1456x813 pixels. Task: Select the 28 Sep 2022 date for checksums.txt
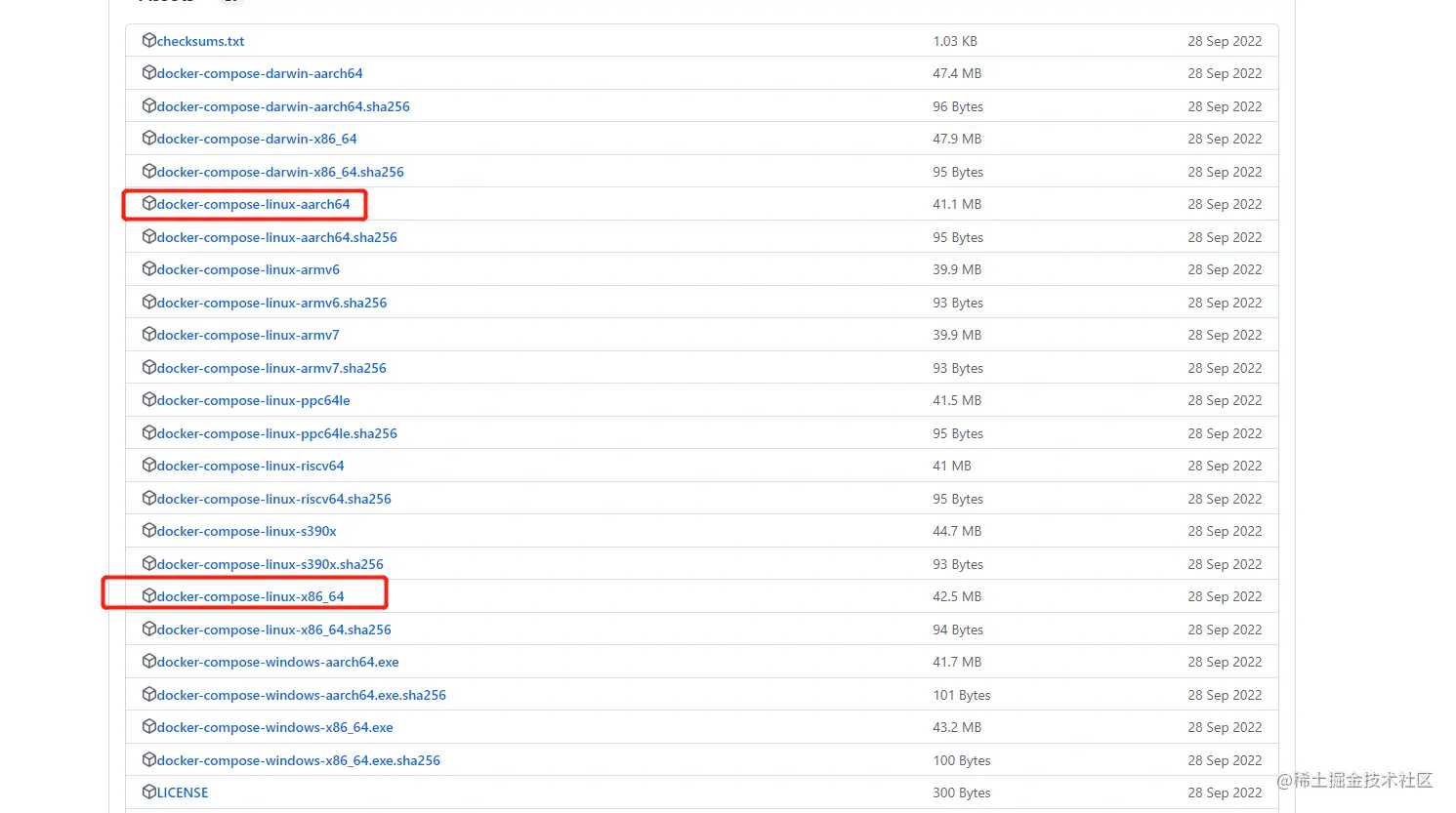(1225, 41)
